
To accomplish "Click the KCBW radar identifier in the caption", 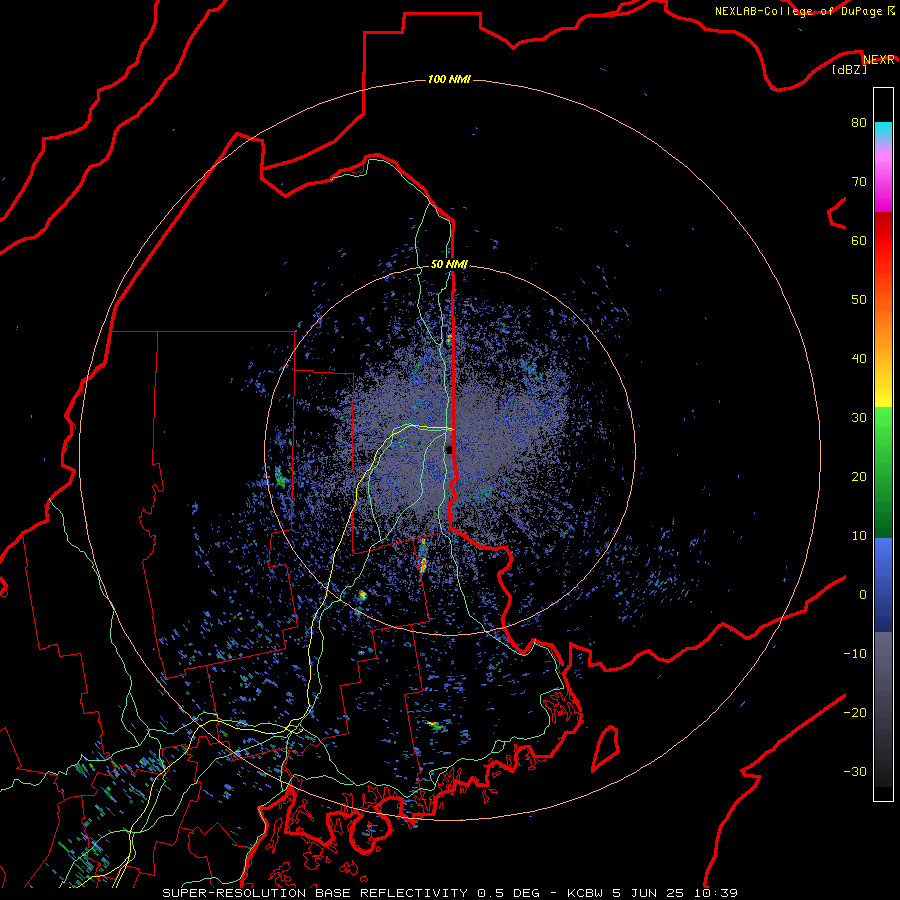I will coord(585,893).
